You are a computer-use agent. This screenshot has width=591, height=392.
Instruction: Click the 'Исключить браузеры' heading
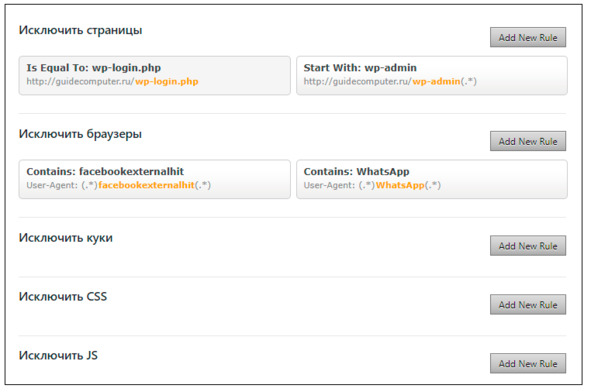pos(80,134)
